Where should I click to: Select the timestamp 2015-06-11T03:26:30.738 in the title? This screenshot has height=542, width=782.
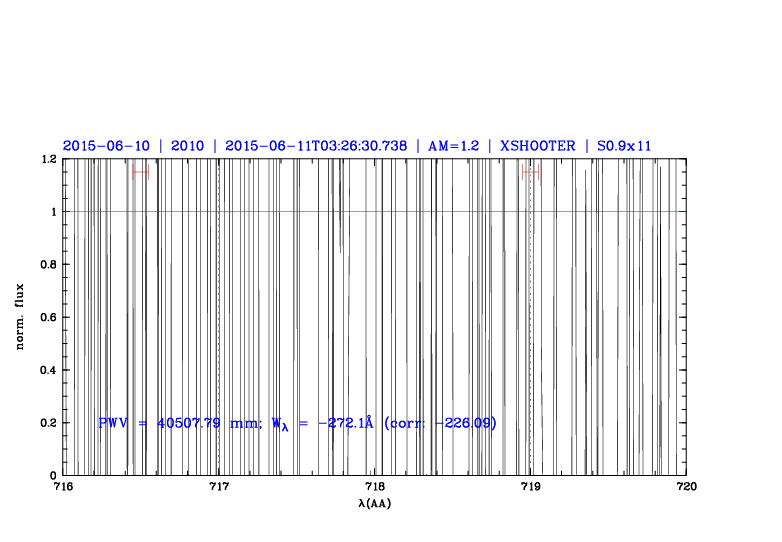click(x=316, y=146)
